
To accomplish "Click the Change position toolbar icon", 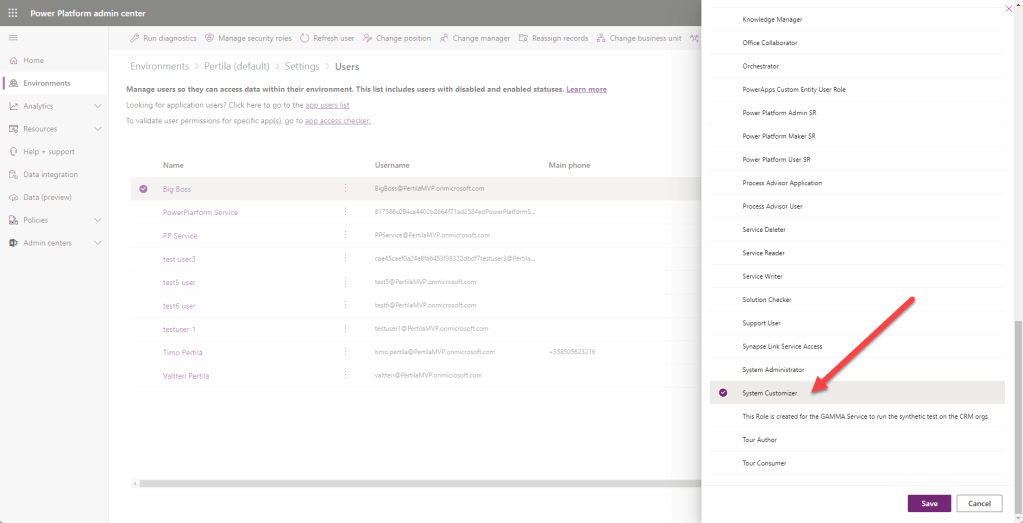I will [368, 38].
